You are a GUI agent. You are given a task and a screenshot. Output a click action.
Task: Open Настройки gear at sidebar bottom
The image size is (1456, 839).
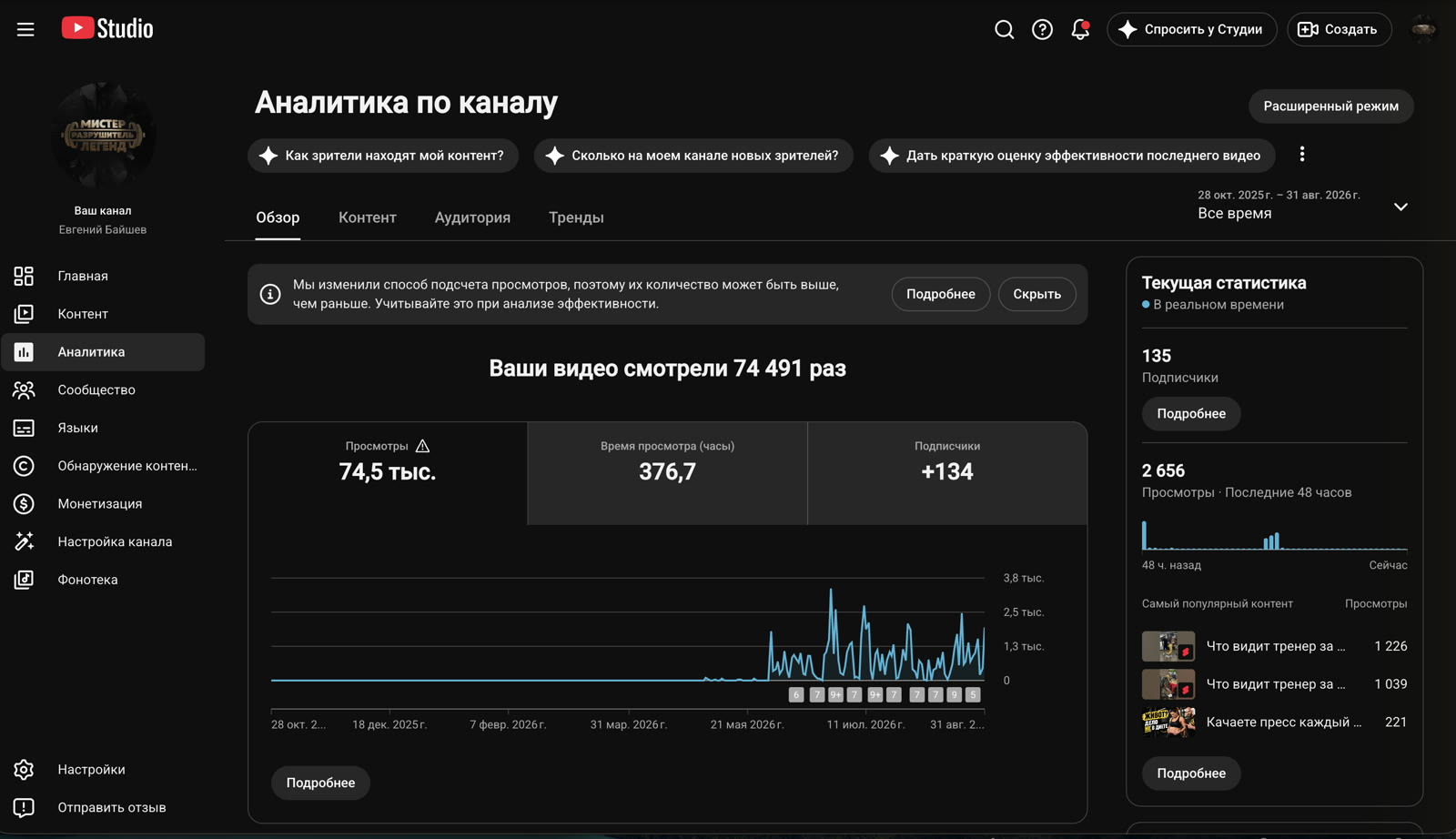tap(103, 769)
